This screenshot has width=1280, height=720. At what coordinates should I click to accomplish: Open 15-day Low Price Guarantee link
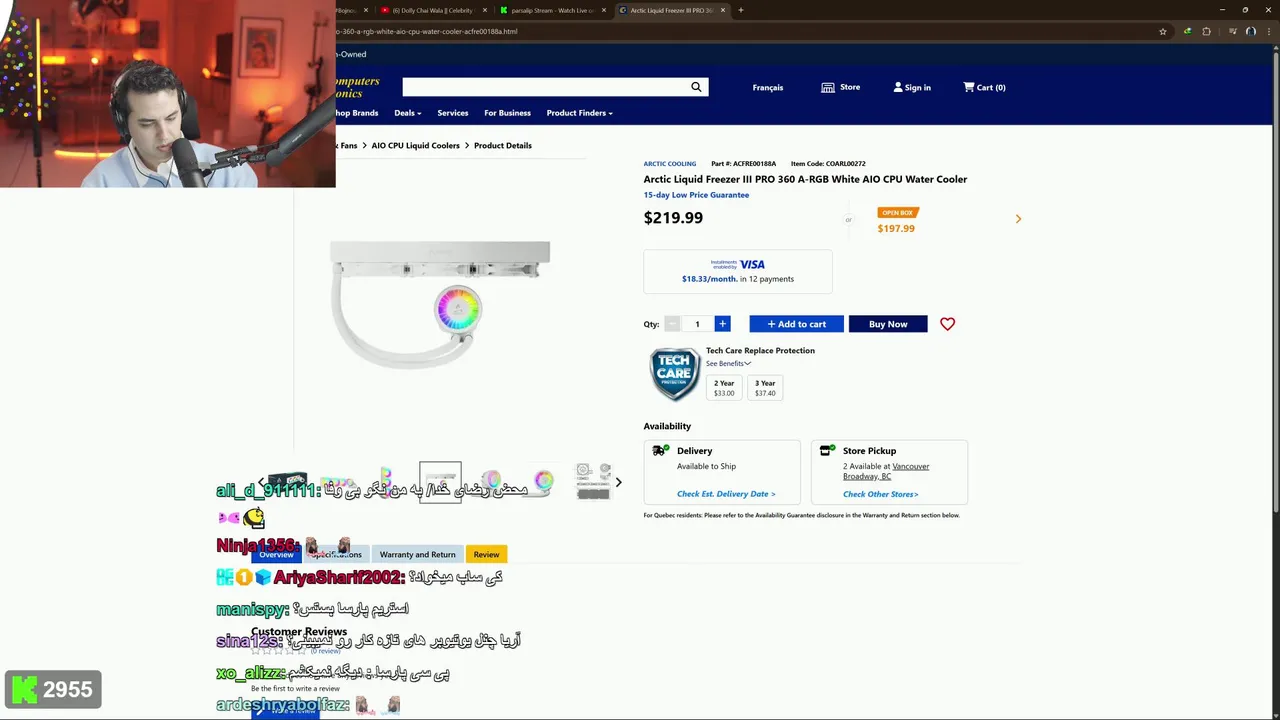696,195
